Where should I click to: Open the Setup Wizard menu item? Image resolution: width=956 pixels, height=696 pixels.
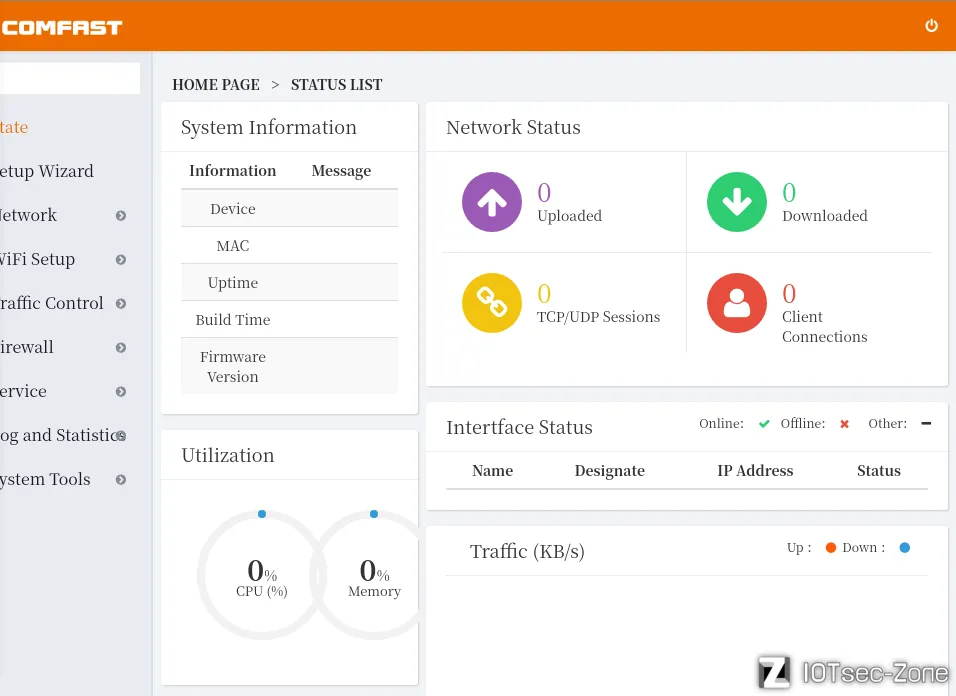[46, 171]
